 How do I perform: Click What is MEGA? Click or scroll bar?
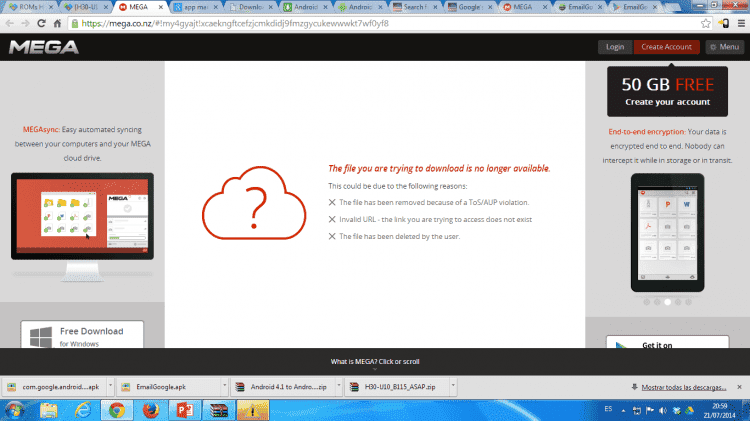(375, 362)
